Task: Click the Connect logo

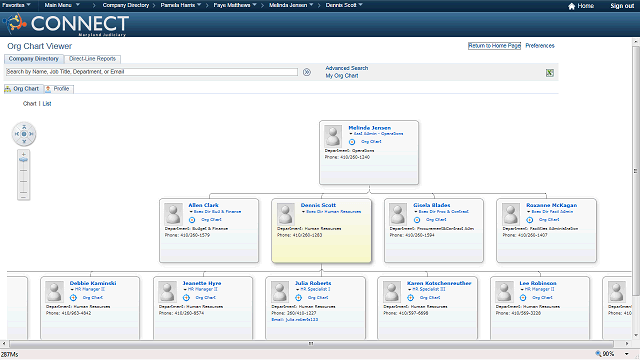Action: [x=66, y=24]
